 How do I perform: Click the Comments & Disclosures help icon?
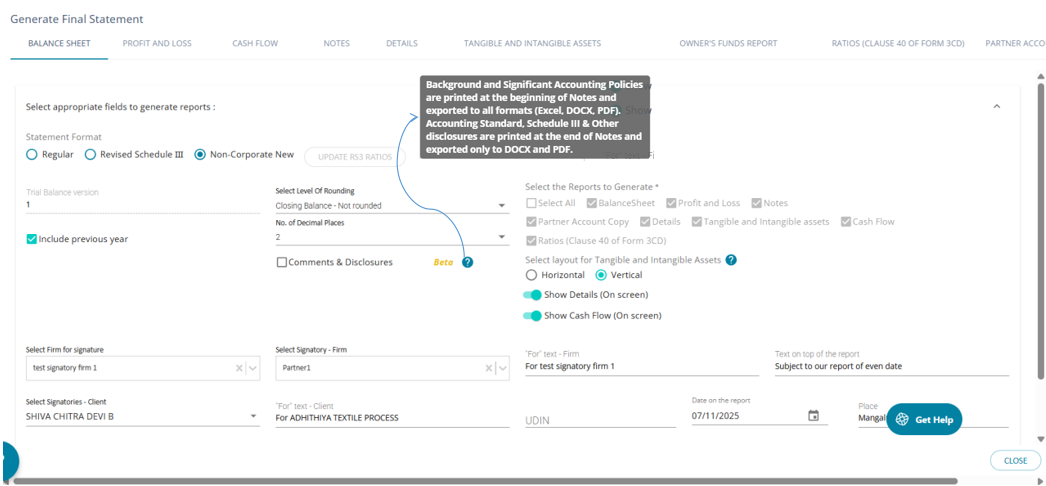(x=467, y=263)
